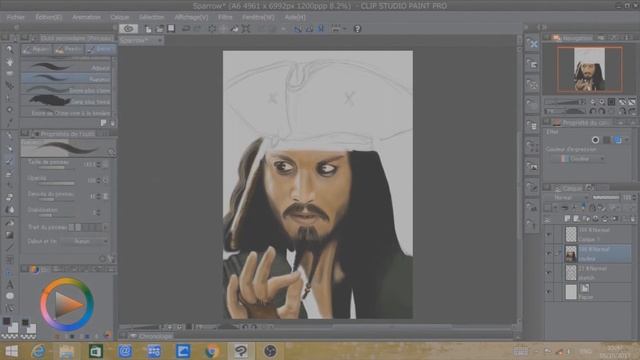The height and width of the screenshot is (360, 640).
Task: Open Internet Explorer from the taskbar
Action: 38,351
